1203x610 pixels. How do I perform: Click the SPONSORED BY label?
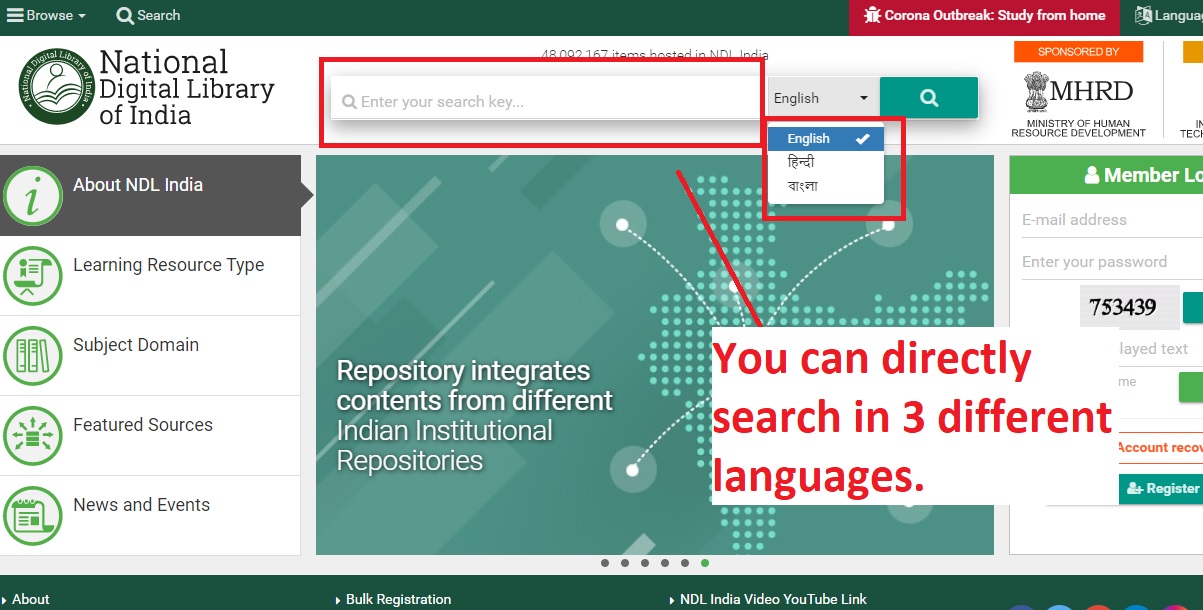tap(1078, 52)
